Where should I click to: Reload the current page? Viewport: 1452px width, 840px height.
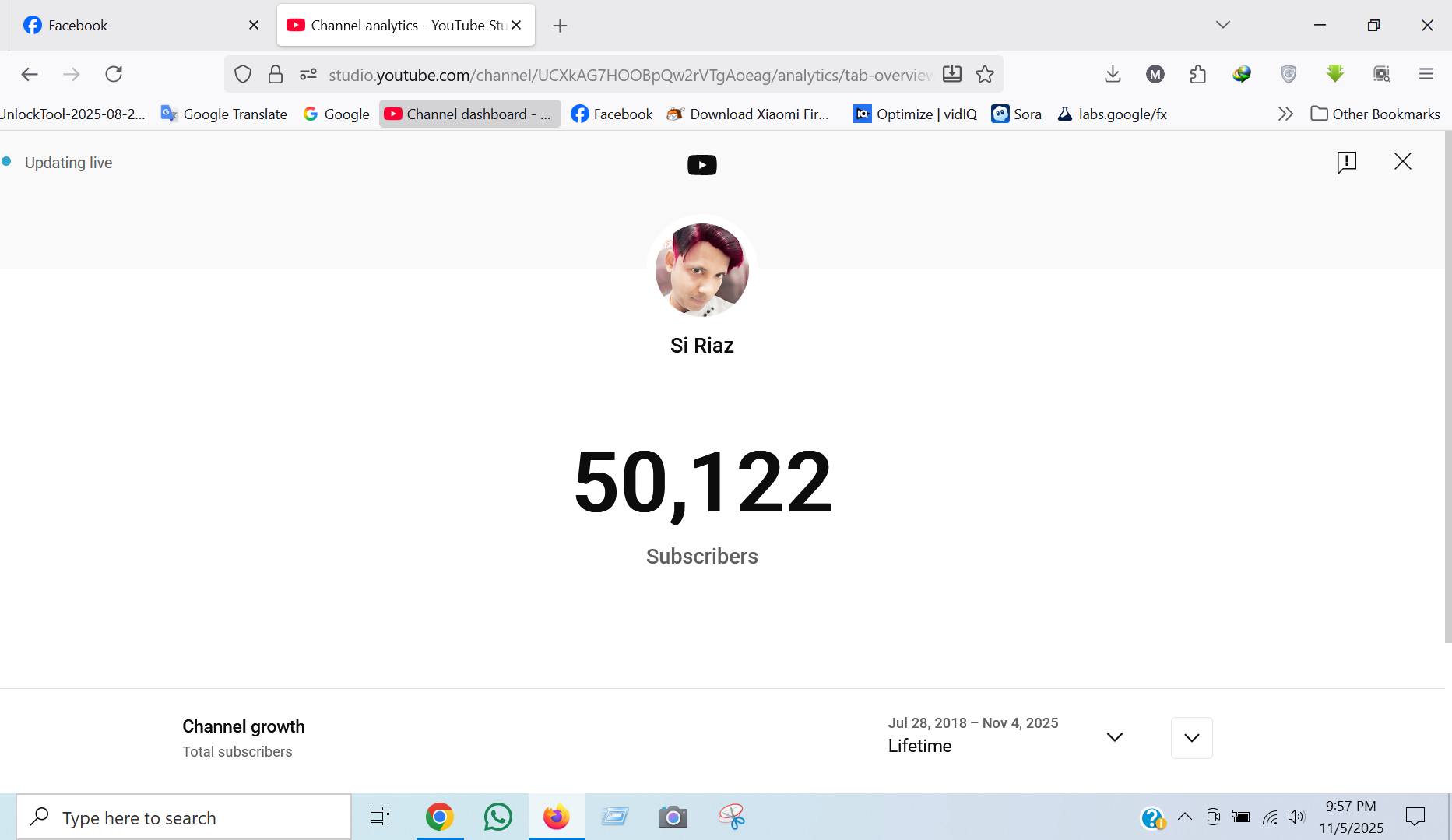tap(114, 74)
